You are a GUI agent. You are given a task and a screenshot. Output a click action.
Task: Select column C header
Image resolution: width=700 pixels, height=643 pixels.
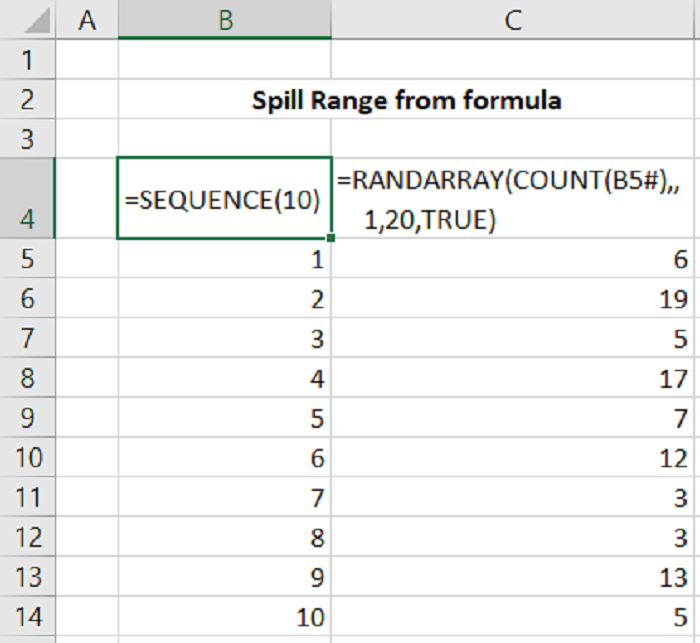tap(513, 20)
